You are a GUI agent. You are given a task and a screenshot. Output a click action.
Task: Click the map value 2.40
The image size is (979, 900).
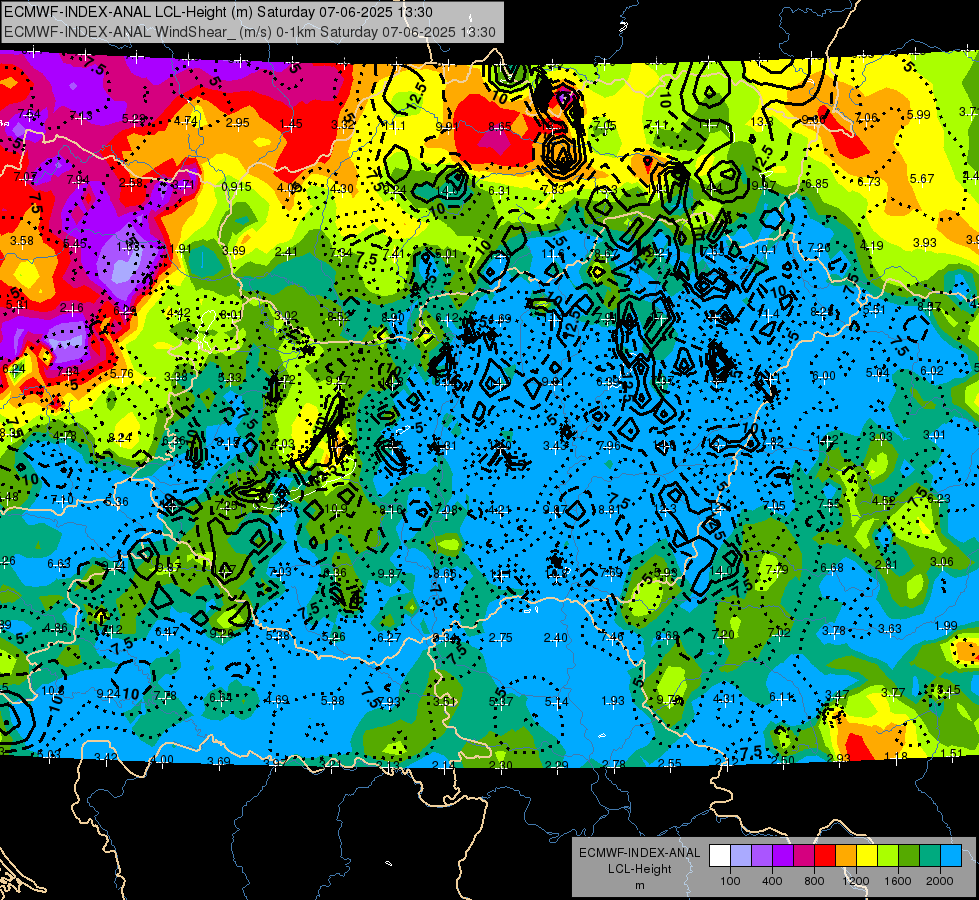tap(555, 638)
